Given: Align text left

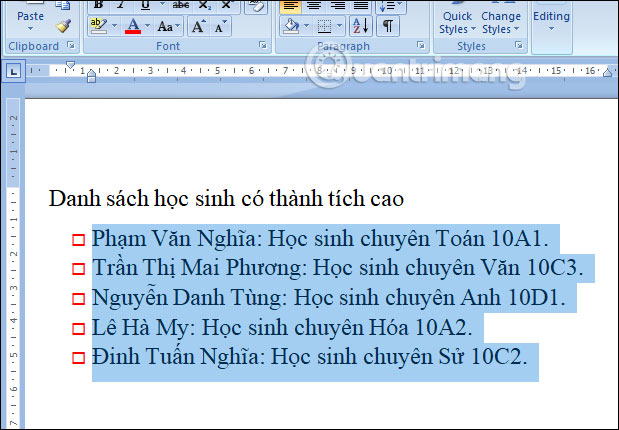Looking at the screenshot, I should point(291,5).
